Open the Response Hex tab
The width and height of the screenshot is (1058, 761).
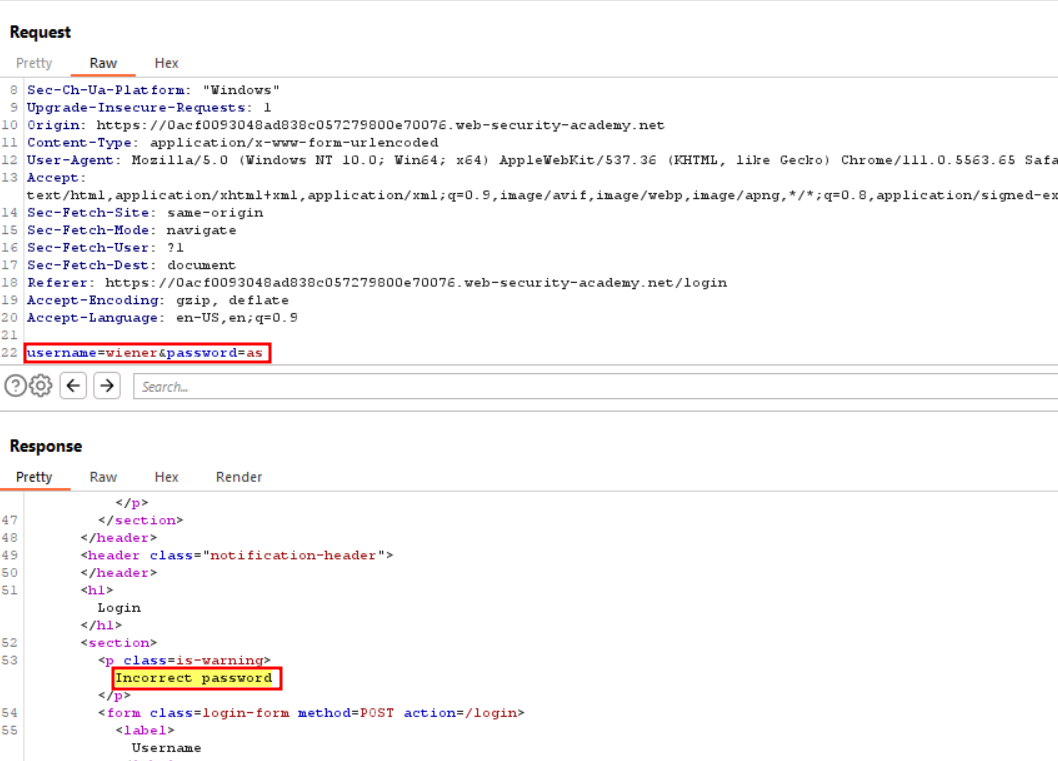166,477
